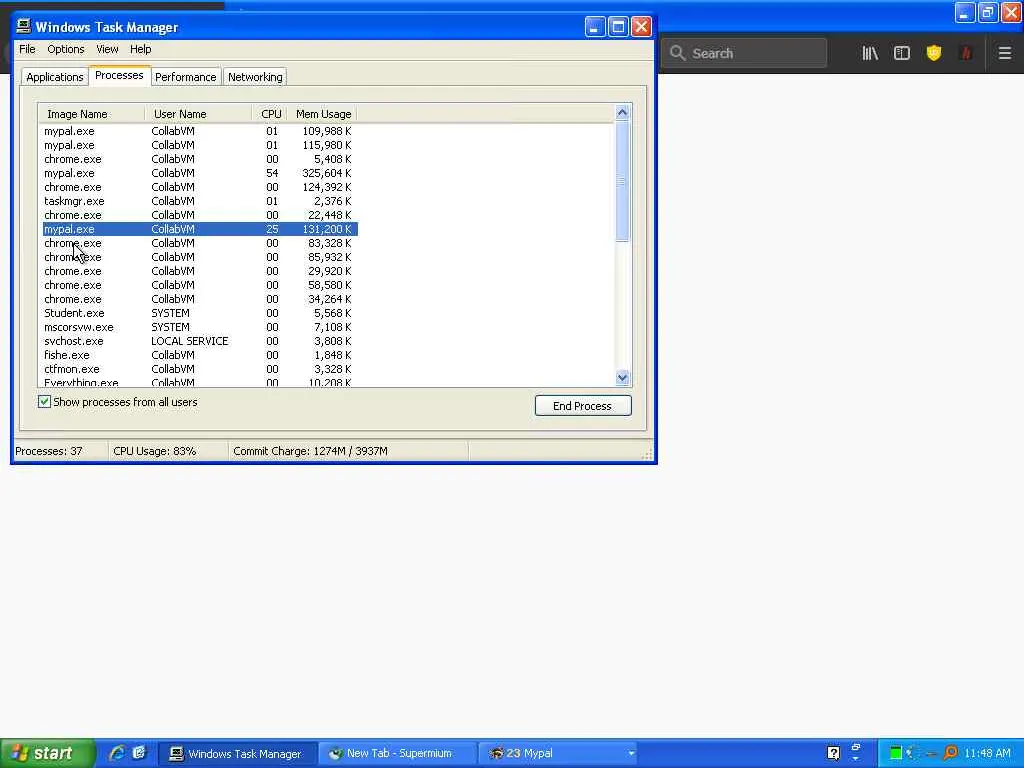
Task: Click the End Process button
Action: [583, 406]
